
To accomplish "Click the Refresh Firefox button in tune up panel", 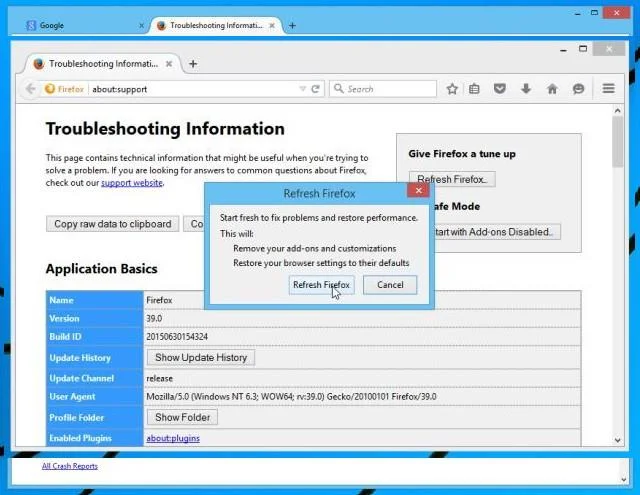I will click(452, 179).
